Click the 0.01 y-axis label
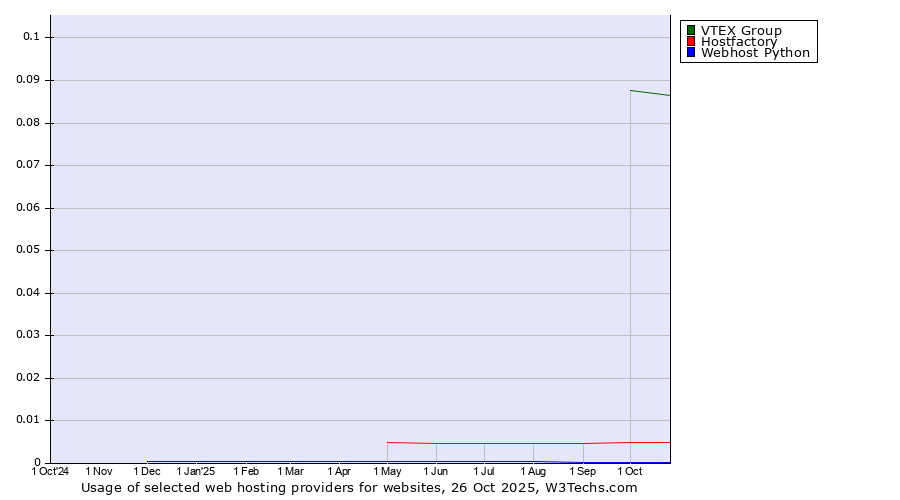900x500 pixels. [x=27, y=421]
